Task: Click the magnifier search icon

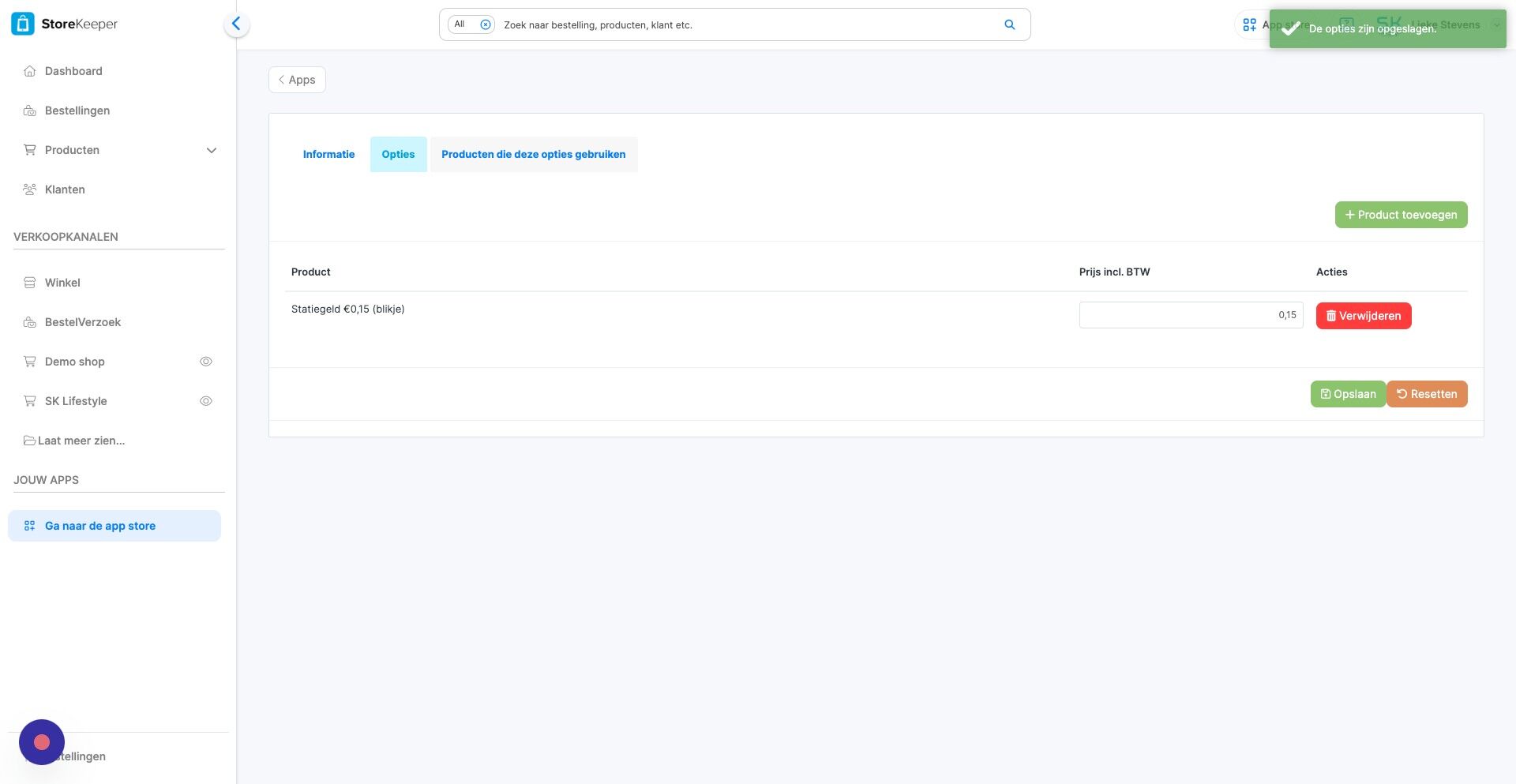Action: 1010,24
